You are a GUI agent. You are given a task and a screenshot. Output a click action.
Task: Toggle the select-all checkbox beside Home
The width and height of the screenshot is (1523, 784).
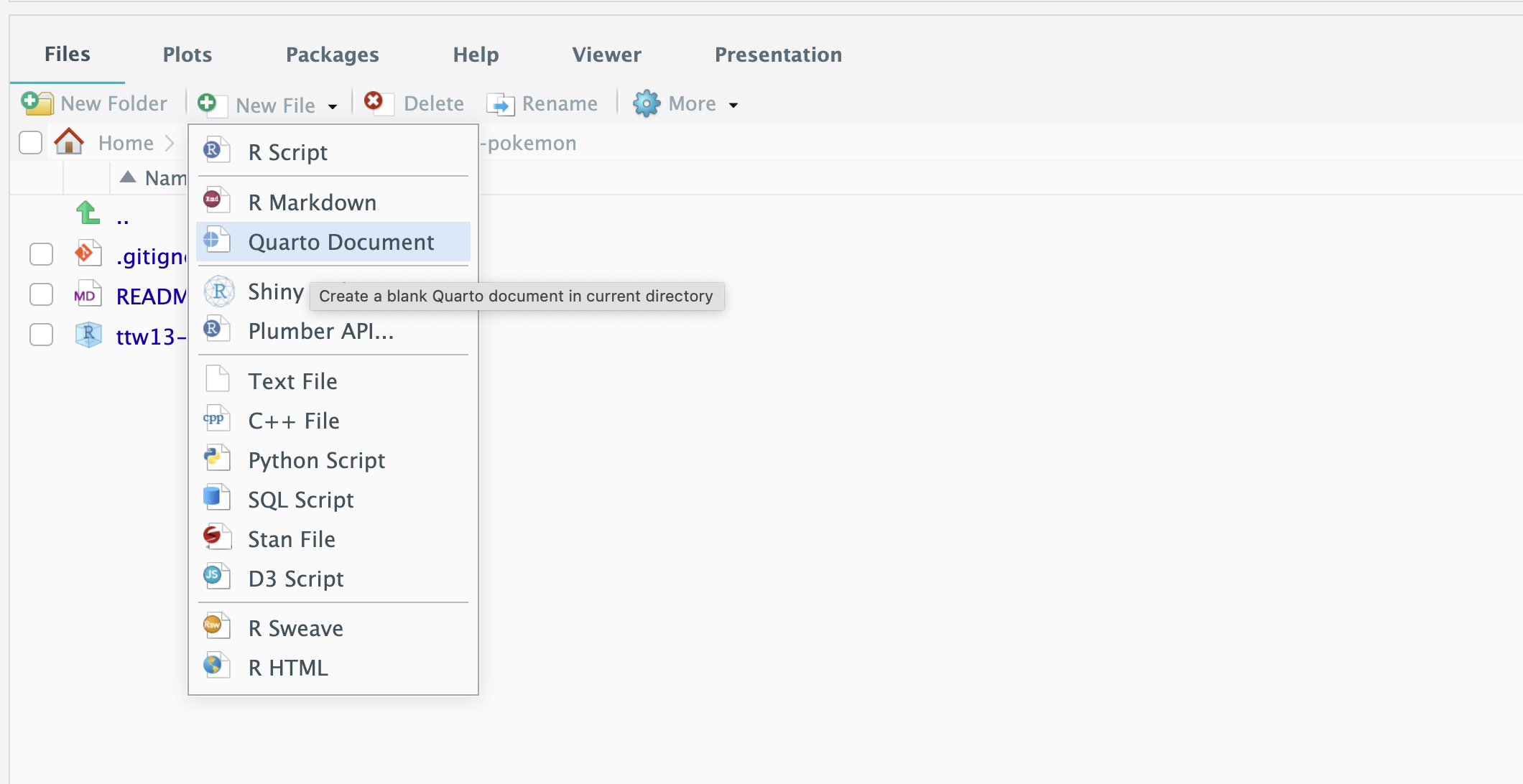pyautogui.click(x=30, y=142)
